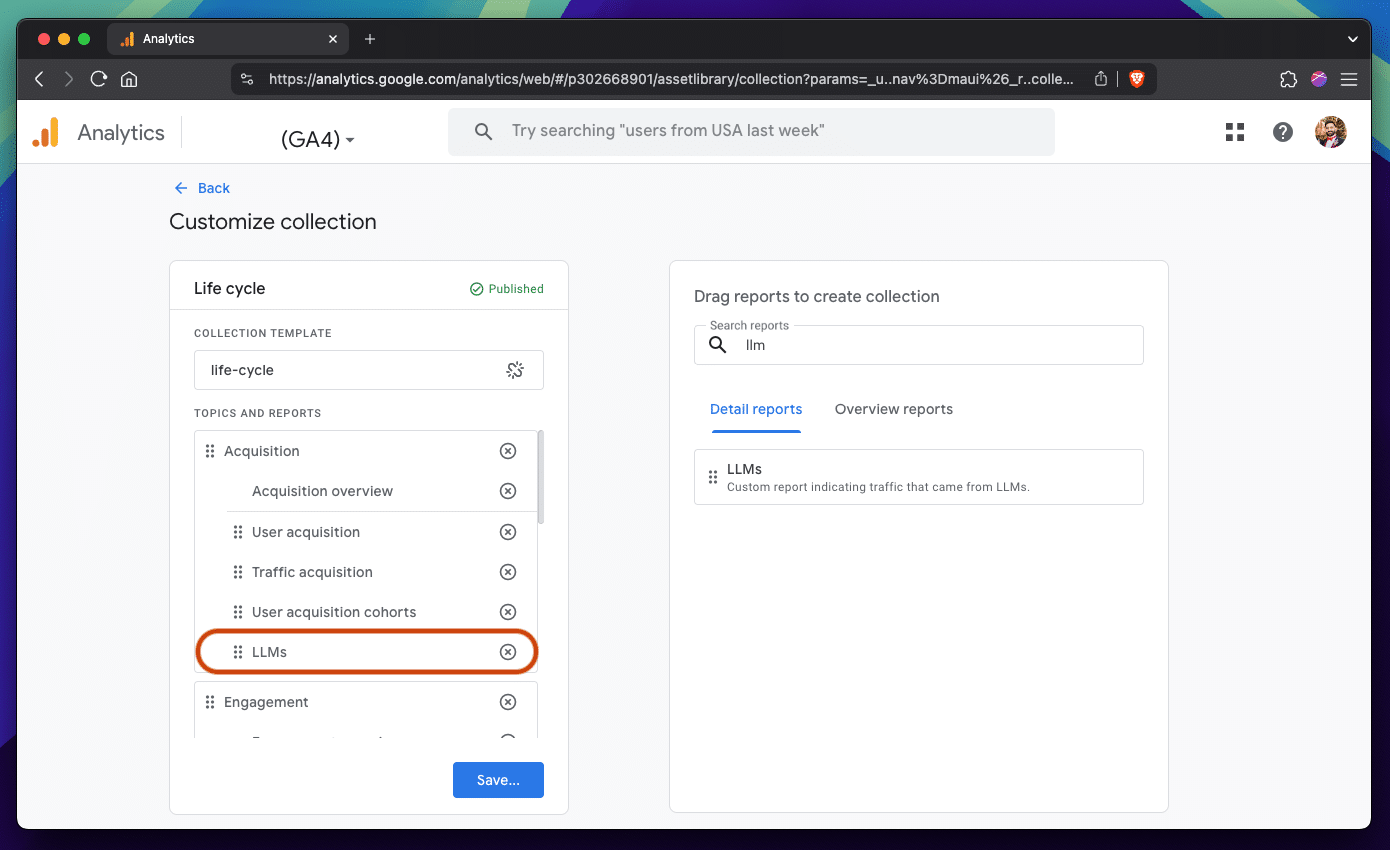Click the Save... button
The image size is (1390, 850).
pos(498,780)
